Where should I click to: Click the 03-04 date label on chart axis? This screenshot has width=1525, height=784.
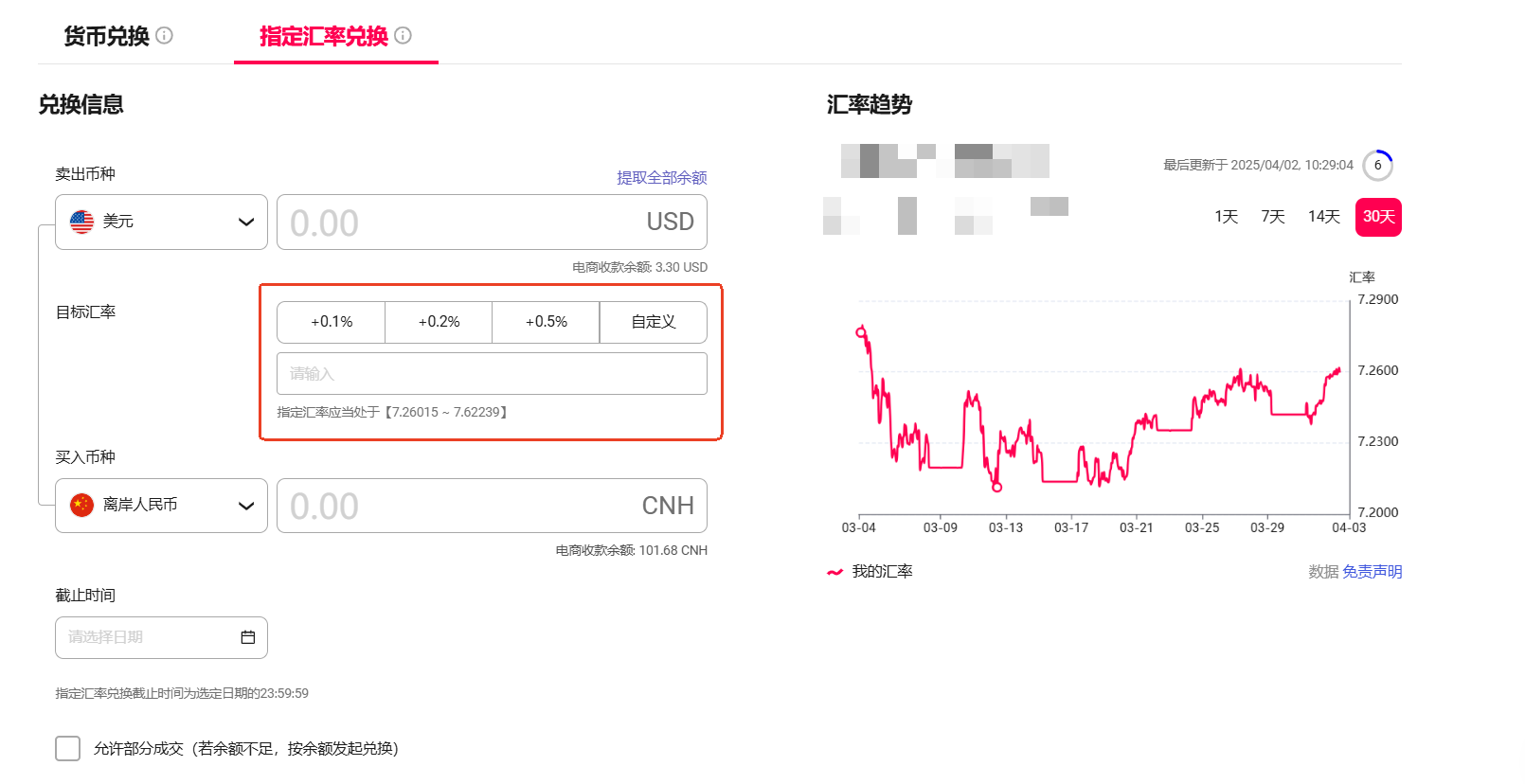859,527
